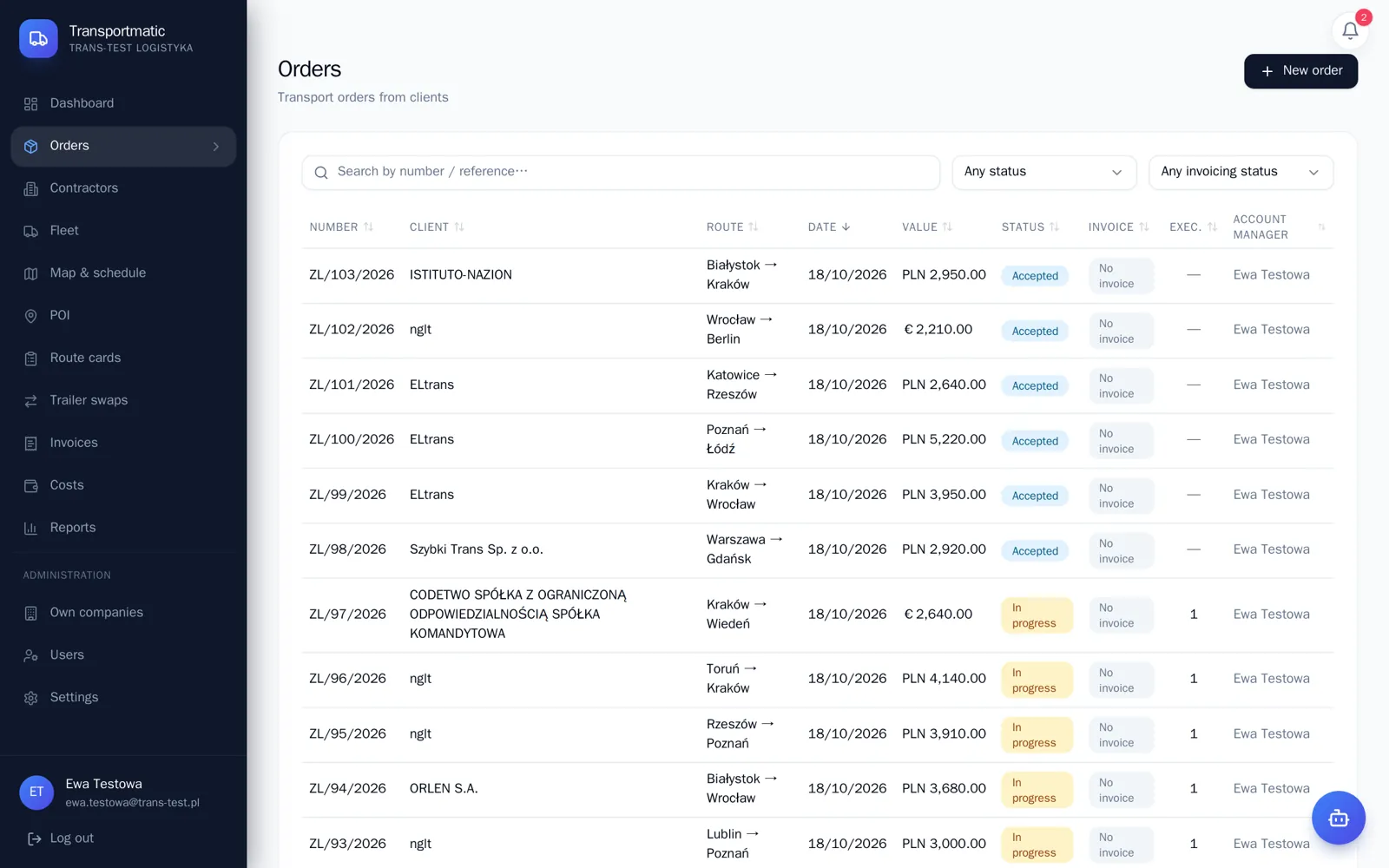The image size is (1389, 868).
Task: Click the Own companies building icon
Action: click(x=31, y=613)
